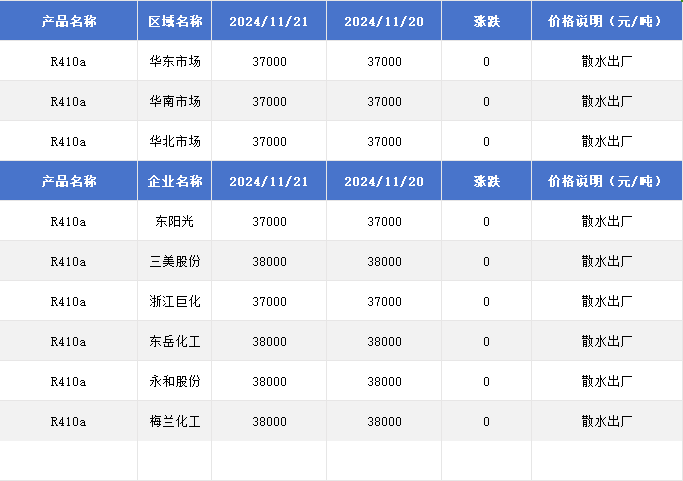This screenshot has width=683, height=481.
Task: Click the 区域名称 column header
Action: pos(175,21)
